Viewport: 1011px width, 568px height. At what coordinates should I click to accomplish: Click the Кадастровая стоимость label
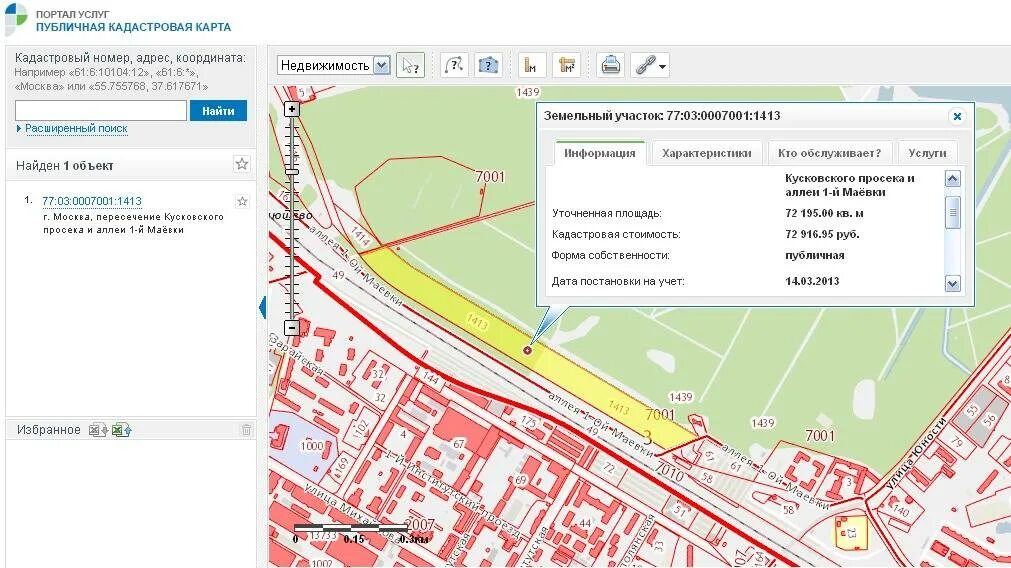point(616,234)
